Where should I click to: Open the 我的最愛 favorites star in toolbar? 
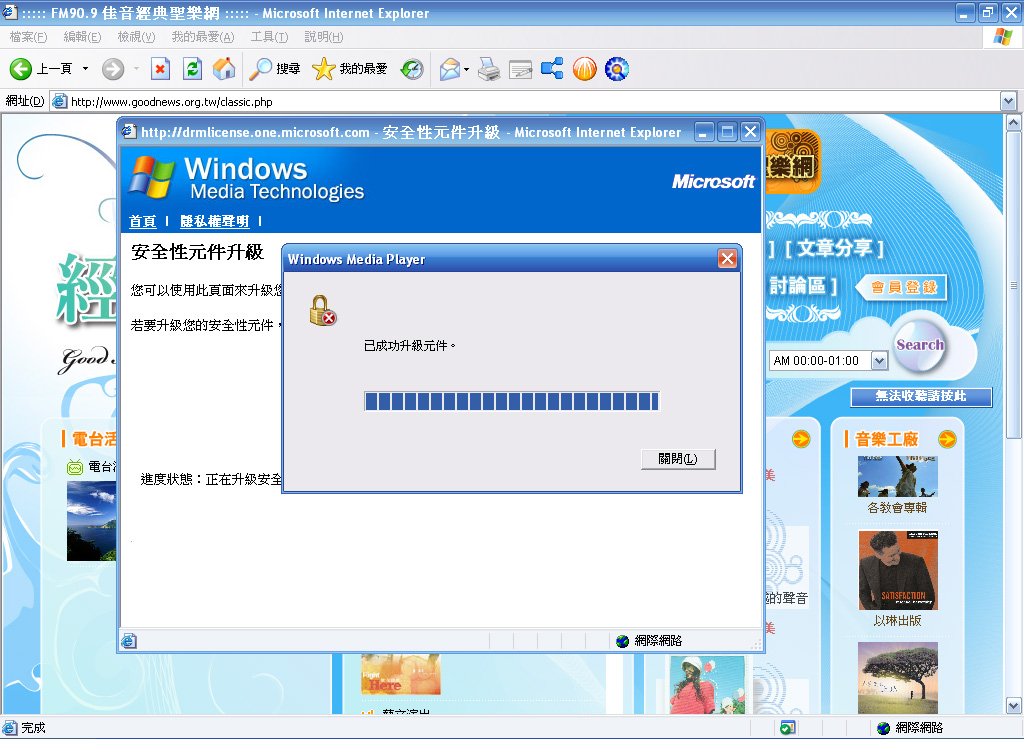(x=349, y=69)
